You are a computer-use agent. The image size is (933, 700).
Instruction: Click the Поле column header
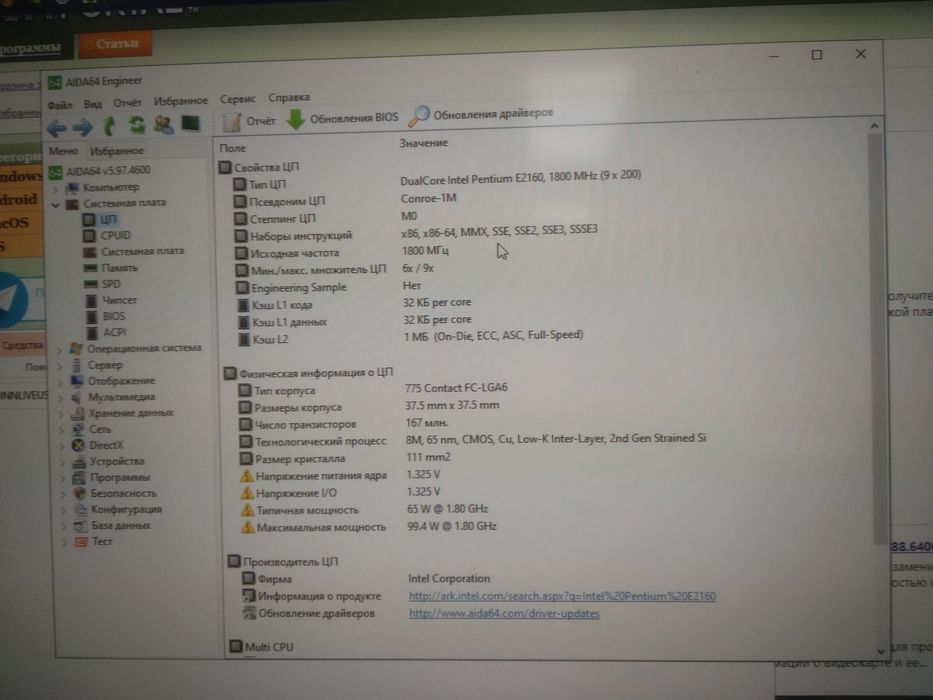point(233,148)
